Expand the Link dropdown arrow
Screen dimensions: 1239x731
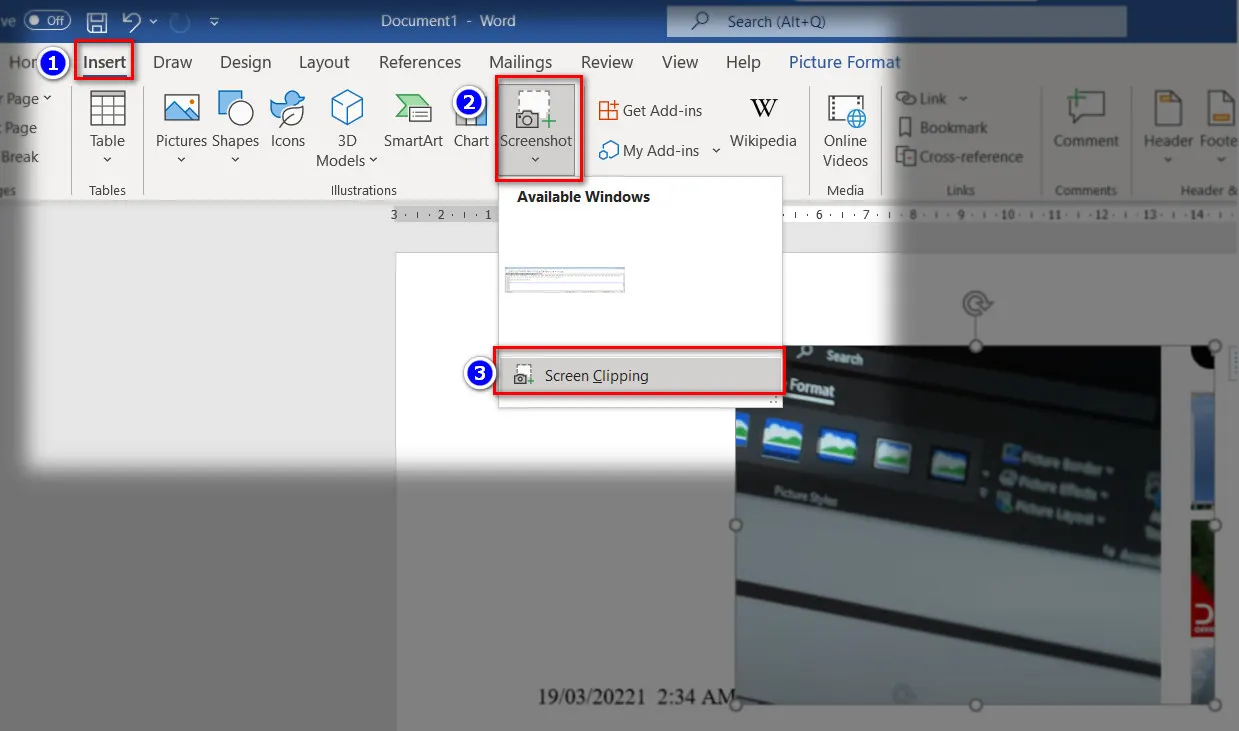click(x=963, y=98)
